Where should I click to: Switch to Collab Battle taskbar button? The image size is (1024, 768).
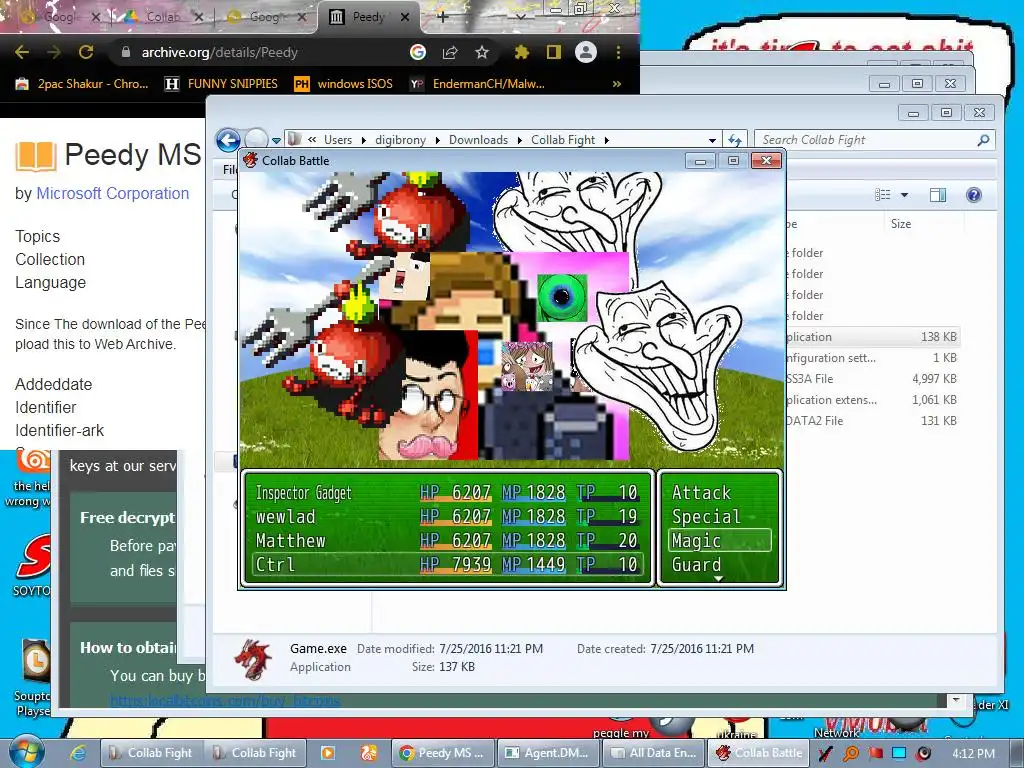click(760, 753)
